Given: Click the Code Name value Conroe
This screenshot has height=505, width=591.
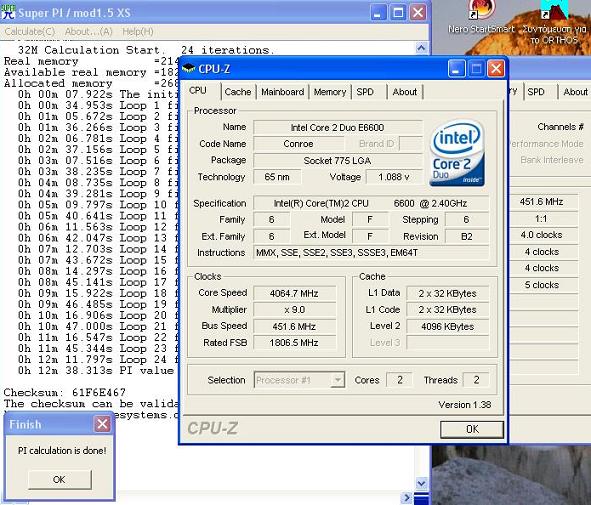Looking at the screenshot, I should pos(299,144).
